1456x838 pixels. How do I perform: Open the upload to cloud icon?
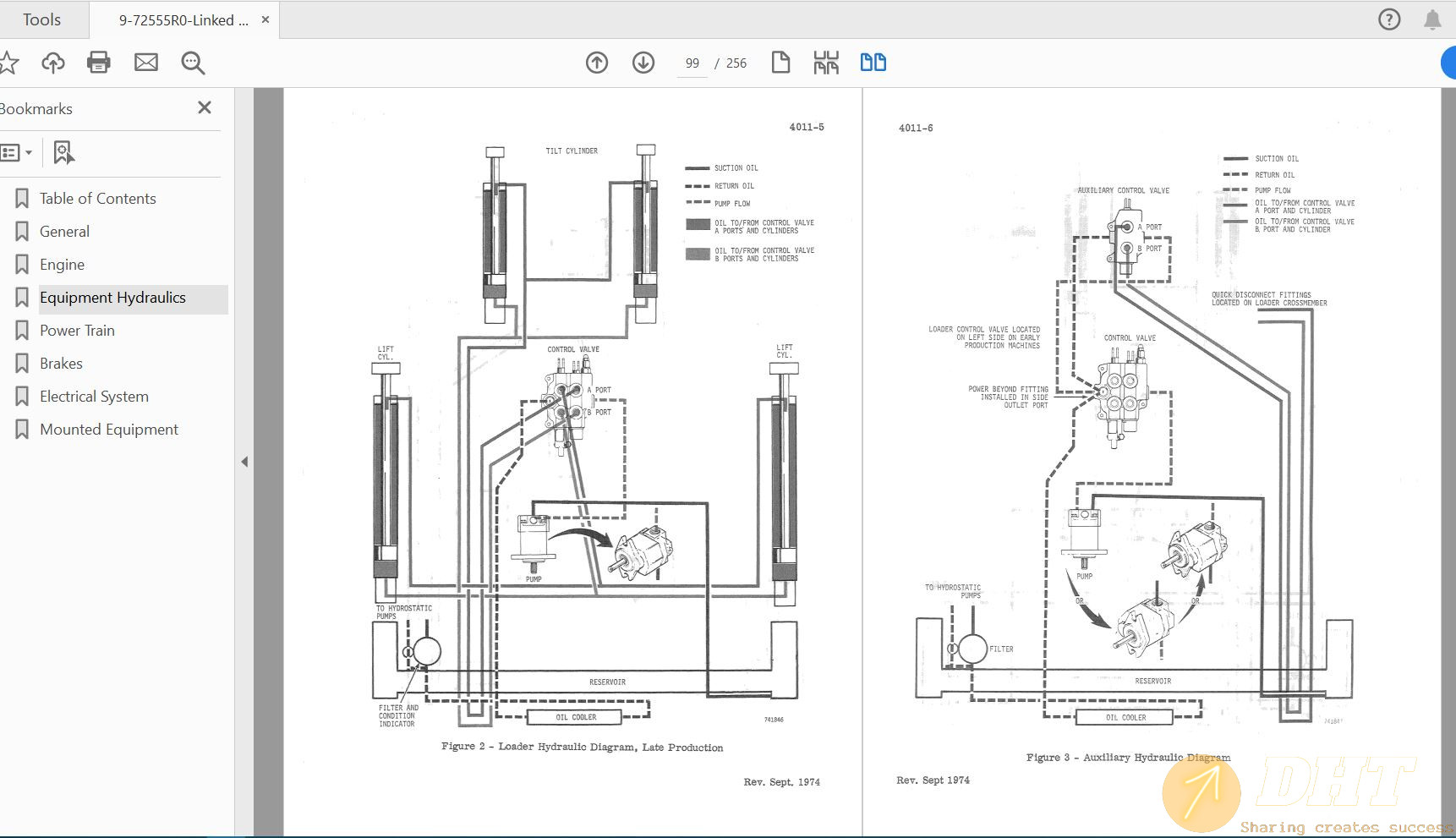tap(53, 63)
